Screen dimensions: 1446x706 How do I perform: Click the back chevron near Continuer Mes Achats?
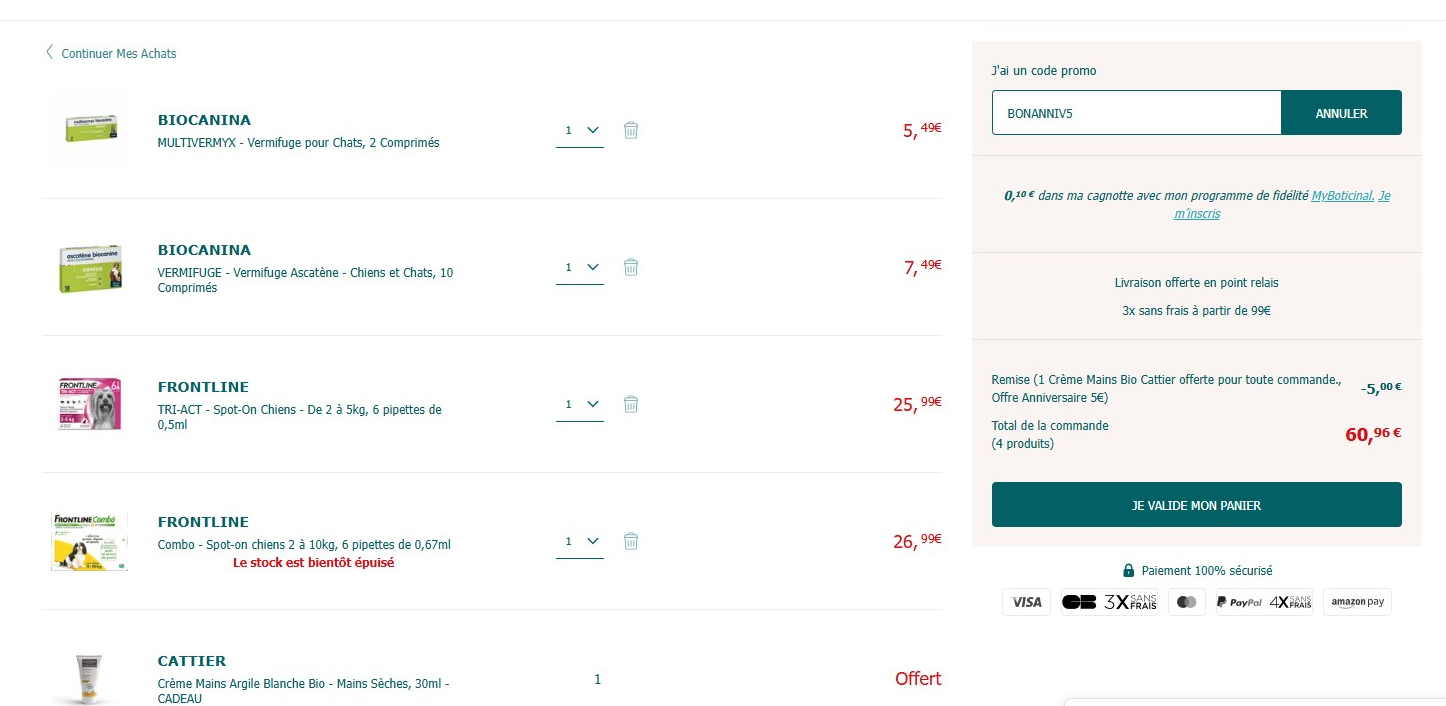coord(49,52)
